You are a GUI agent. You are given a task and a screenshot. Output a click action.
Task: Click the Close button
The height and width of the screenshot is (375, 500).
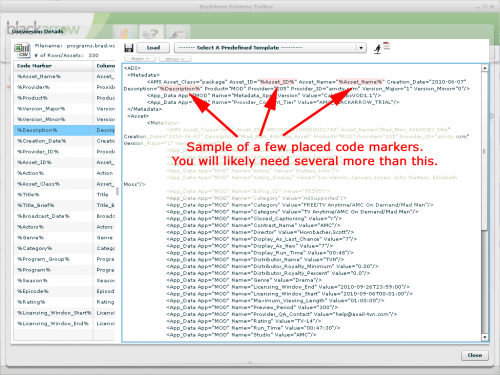(475, 355)
